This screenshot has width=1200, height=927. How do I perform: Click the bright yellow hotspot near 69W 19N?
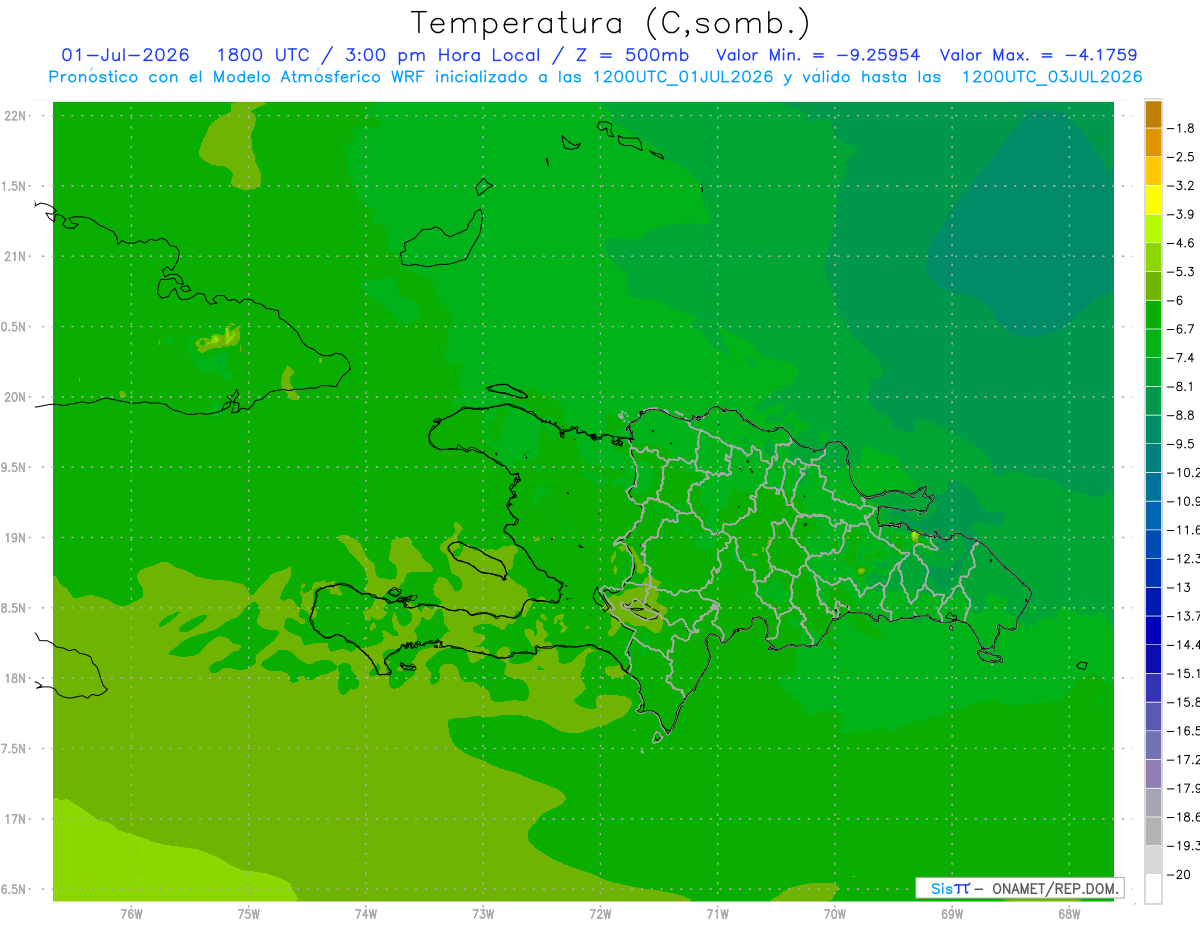point(914,538)
